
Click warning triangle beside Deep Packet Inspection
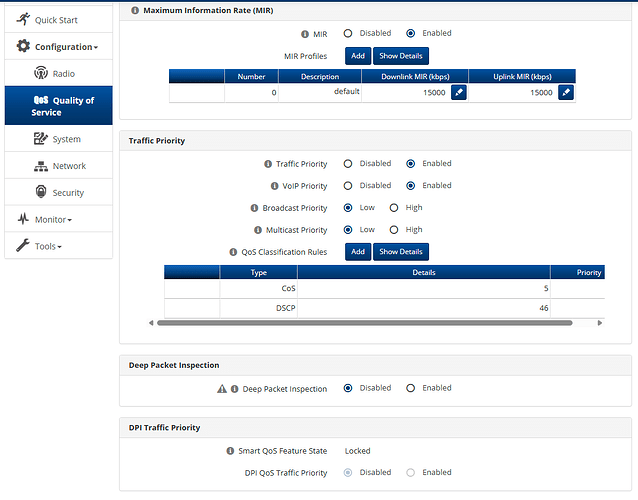point(222,389)
